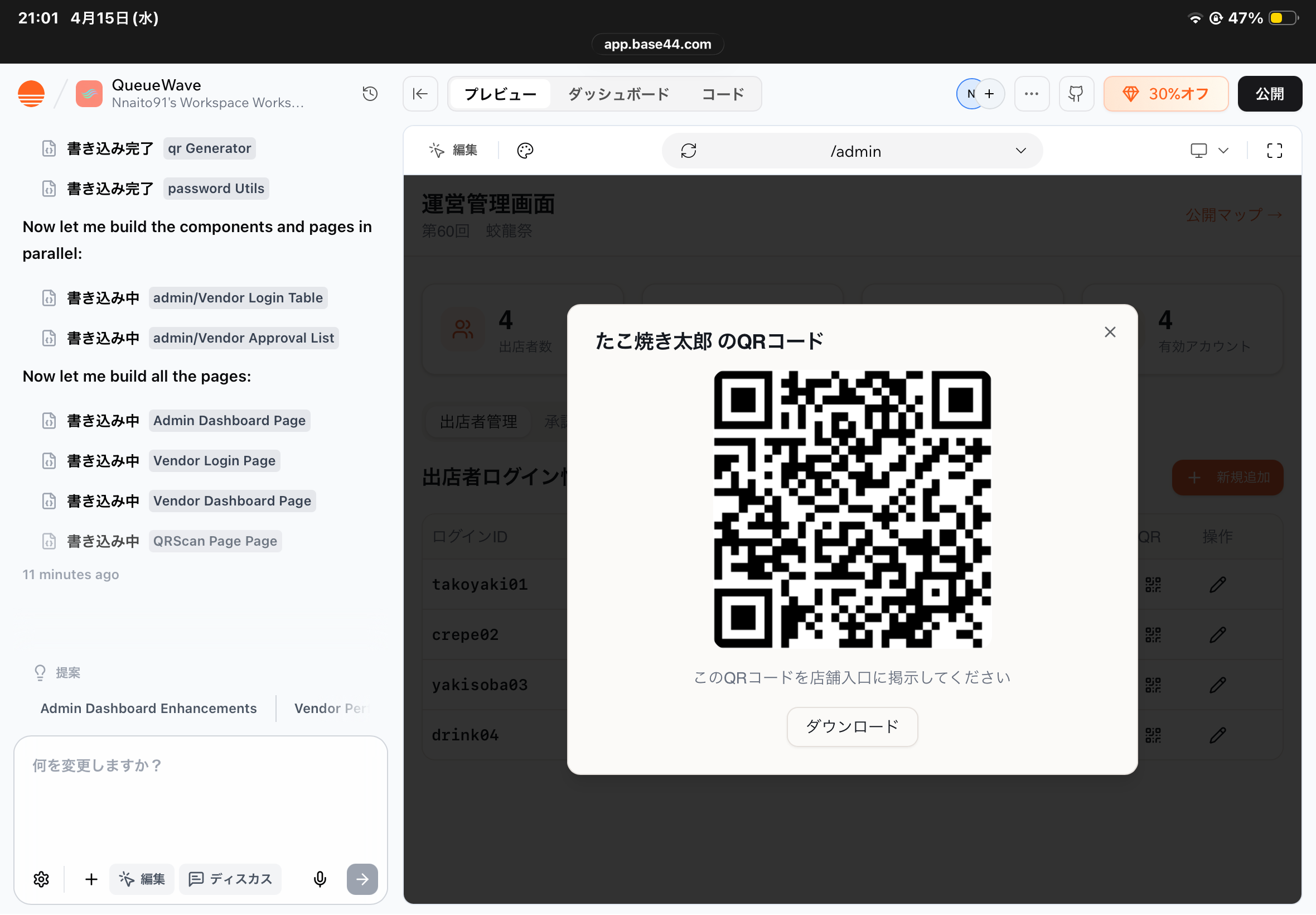Start voice input with microphone icon
This screenshot has width=1316, height=915.
pos(320,879)
